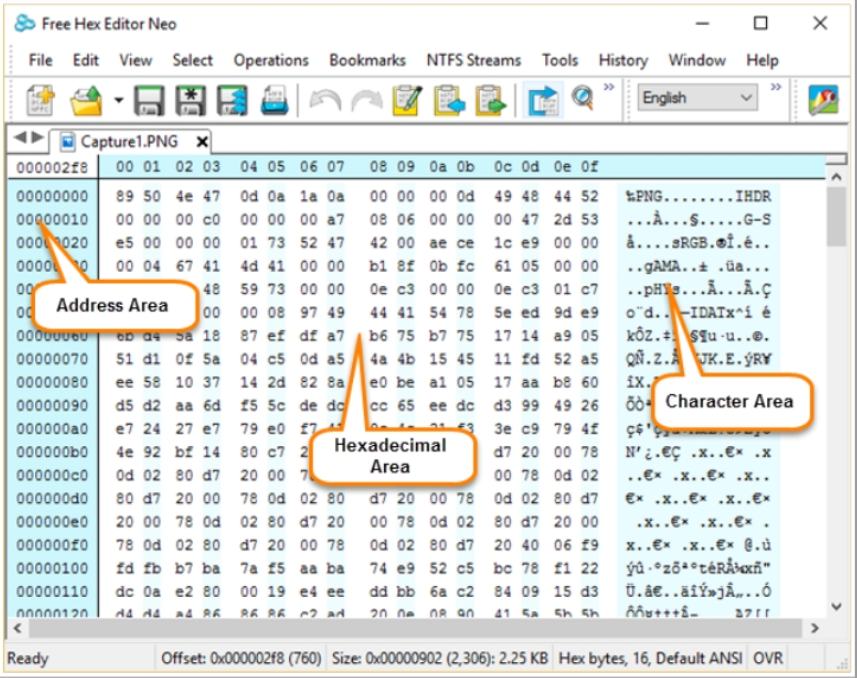Click the previous tab left arrow
Viewport: 857px width, 678px height.
coord(20,137)
